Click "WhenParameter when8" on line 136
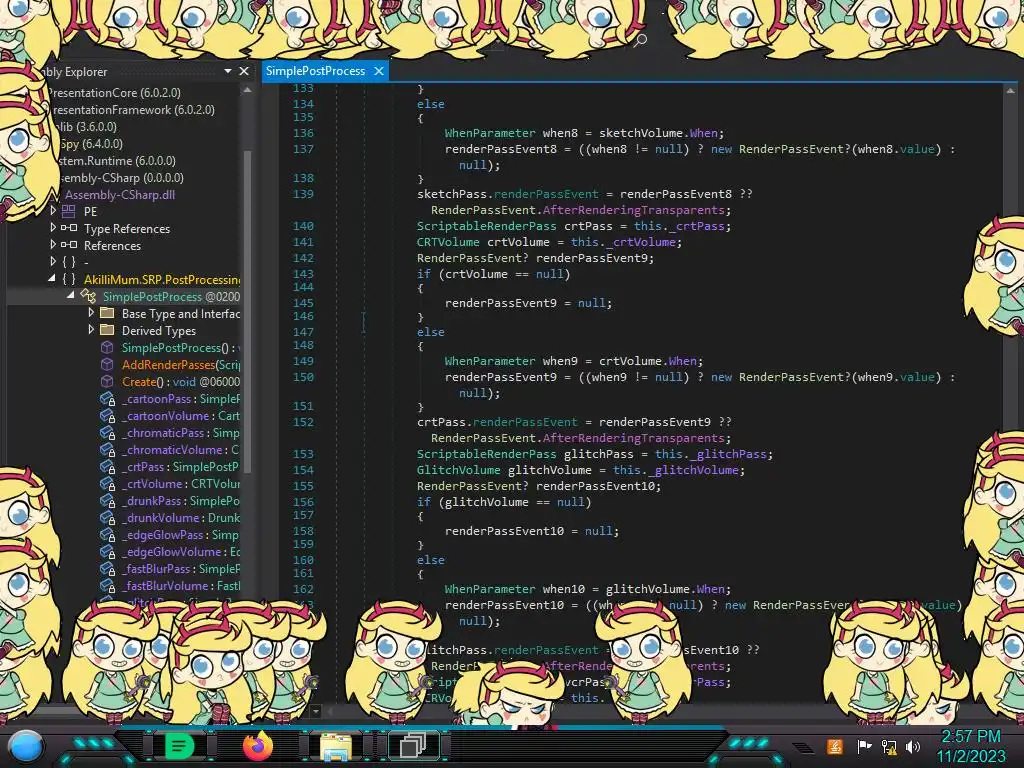Viewport: 1024px width, 768px height. point(511,133)
